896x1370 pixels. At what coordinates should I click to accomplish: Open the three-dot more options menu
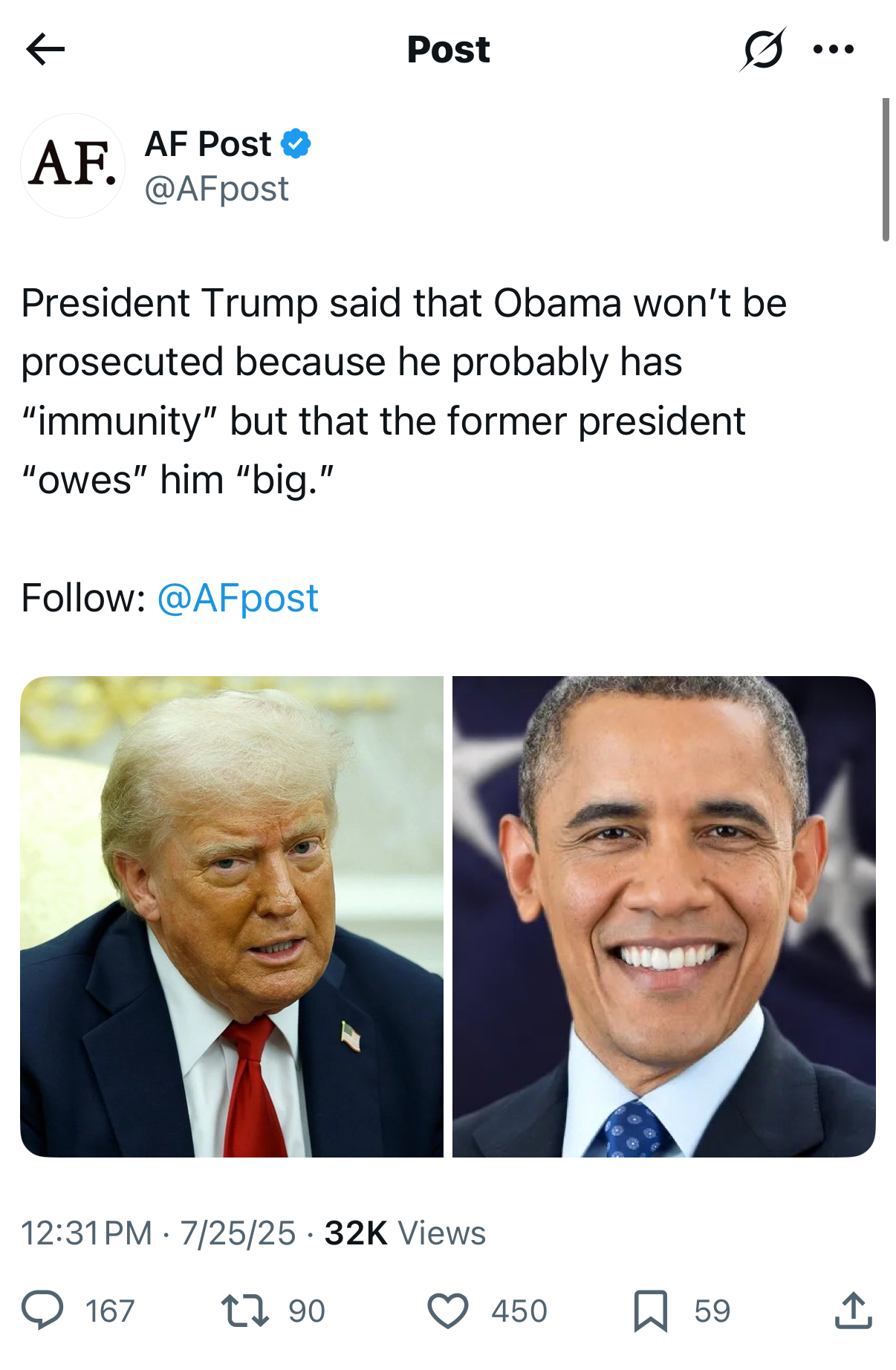pyautogui.click(x=834, y=50)
